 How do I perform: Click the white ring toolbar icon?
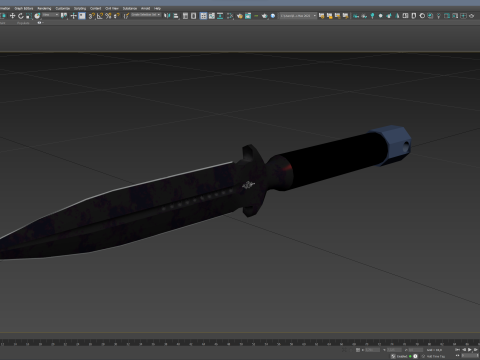point(422,16)
